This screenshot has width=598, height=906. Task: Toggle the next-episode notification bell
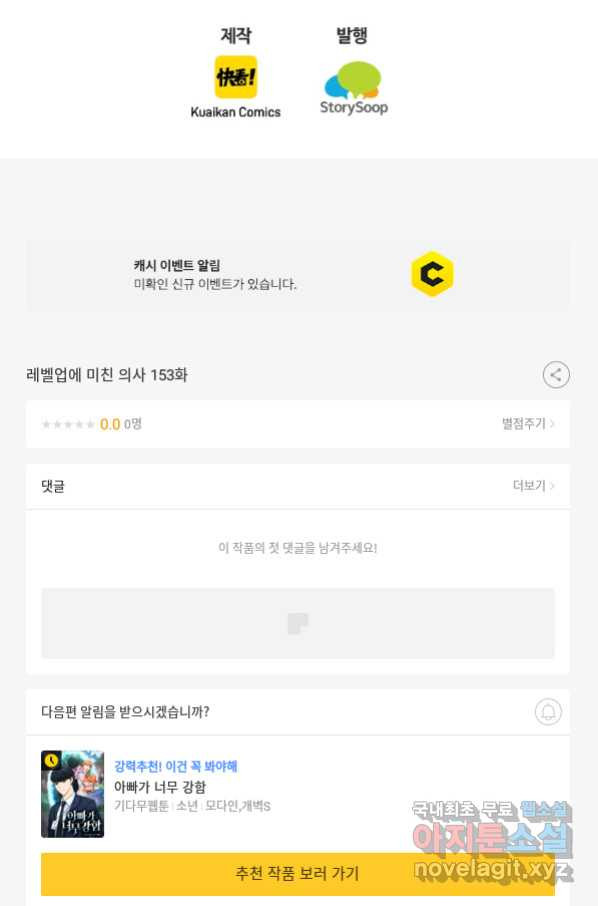(548, 711)
